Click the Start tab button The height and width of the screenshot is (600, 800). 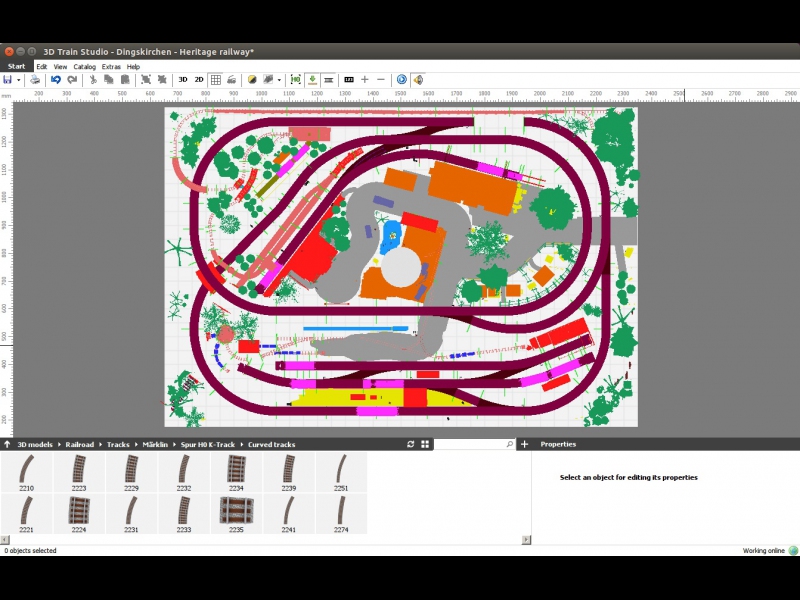[16, 66]
